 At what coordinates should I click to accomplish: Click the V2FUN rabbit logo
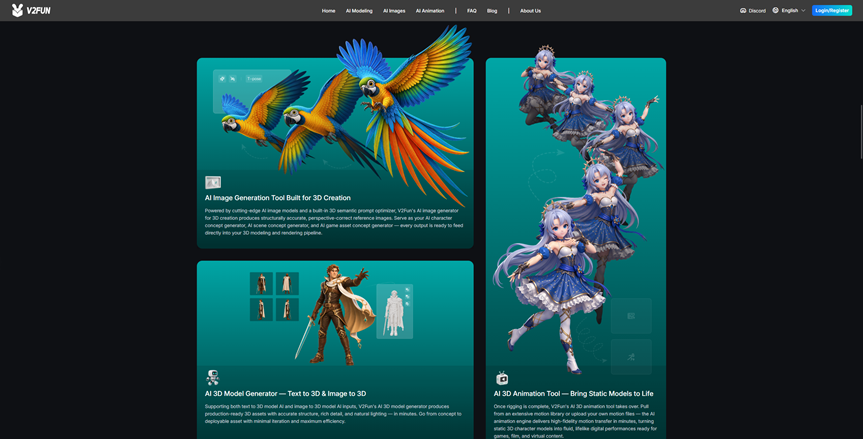[17, 10]
